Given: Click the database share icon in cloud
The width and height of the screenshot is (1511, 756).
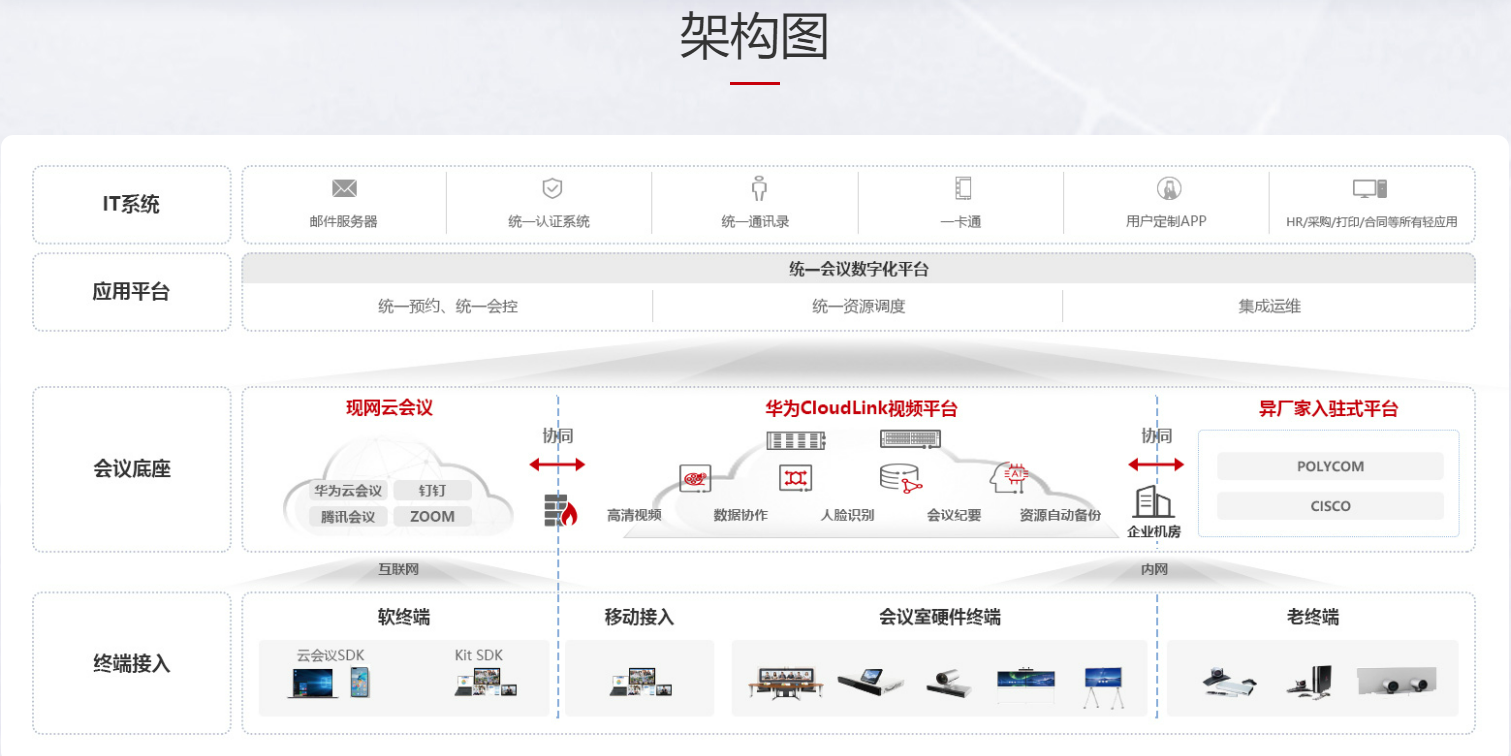Looking at the screenshot, I should click(899, 479).
